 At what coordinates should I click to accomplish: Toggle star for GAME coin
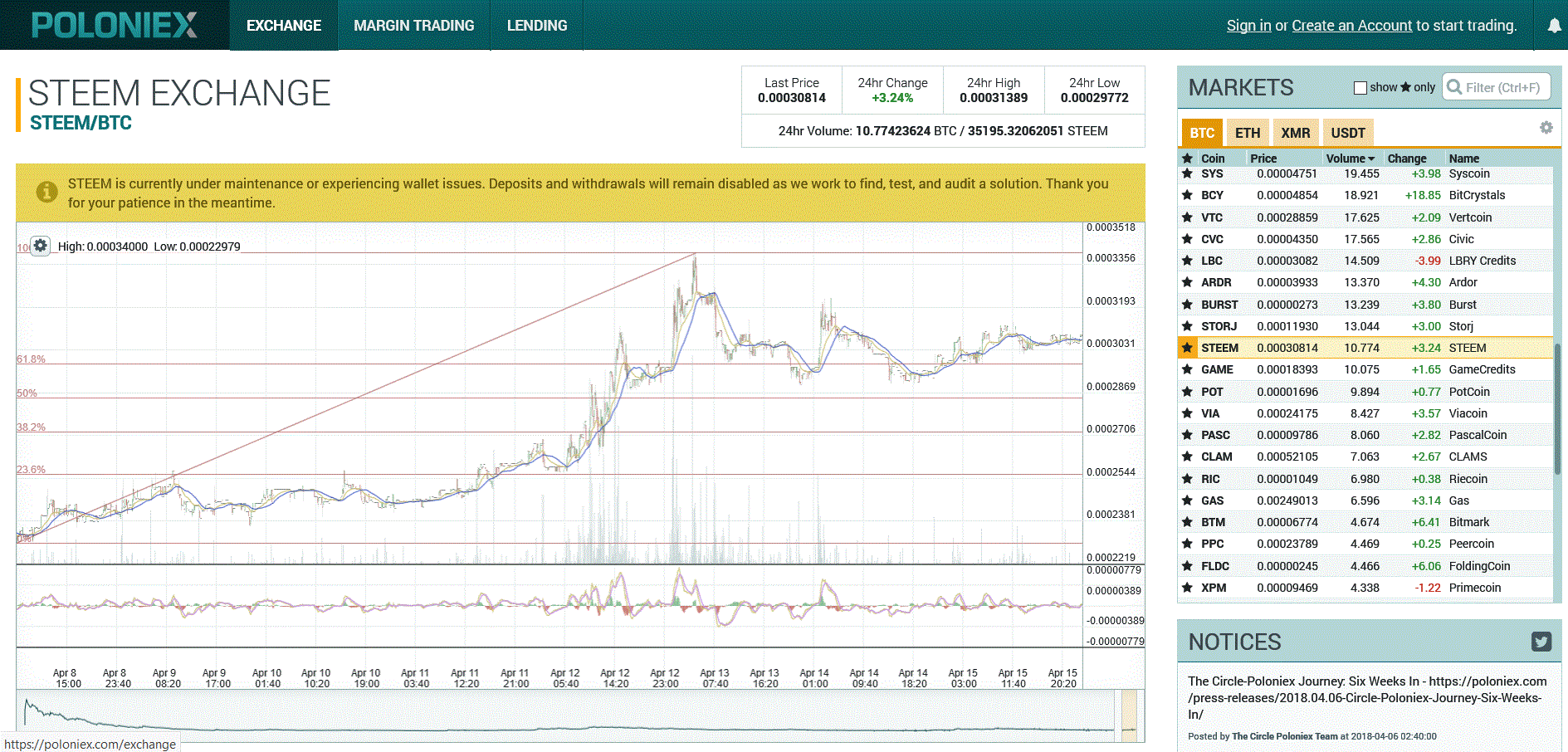pyautogui.click(x=1187, y=369)
